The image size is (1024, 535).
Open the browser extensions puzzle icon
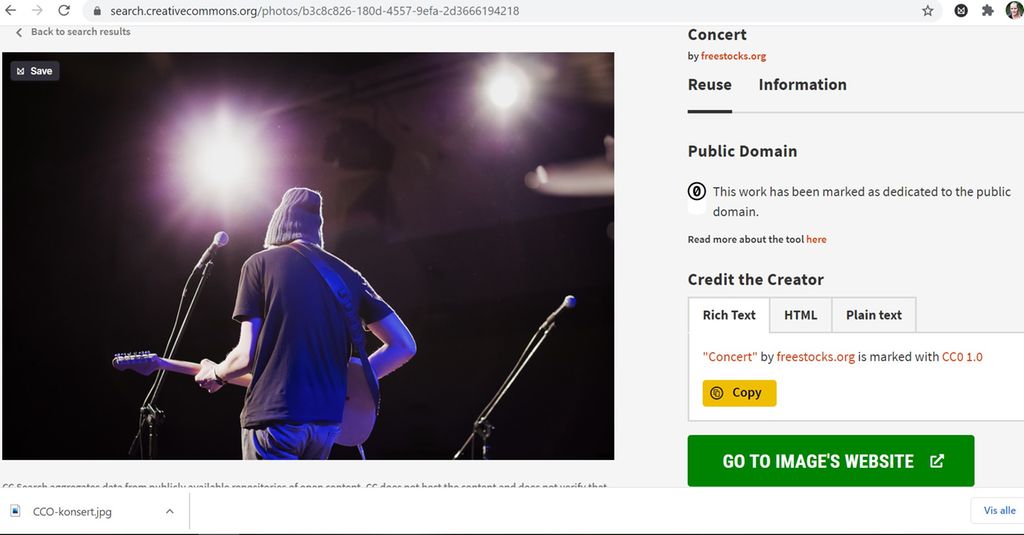[x=987, y=11]
